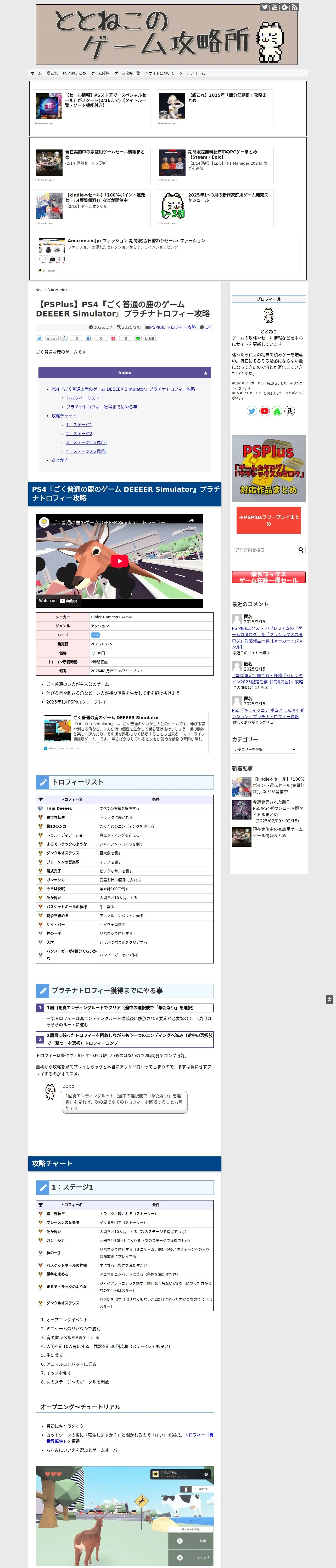Image resolution: width=336 pixels, height=1568 pixels.
Task: Open the Twitter icon in the header
Action: click(265, 7)
